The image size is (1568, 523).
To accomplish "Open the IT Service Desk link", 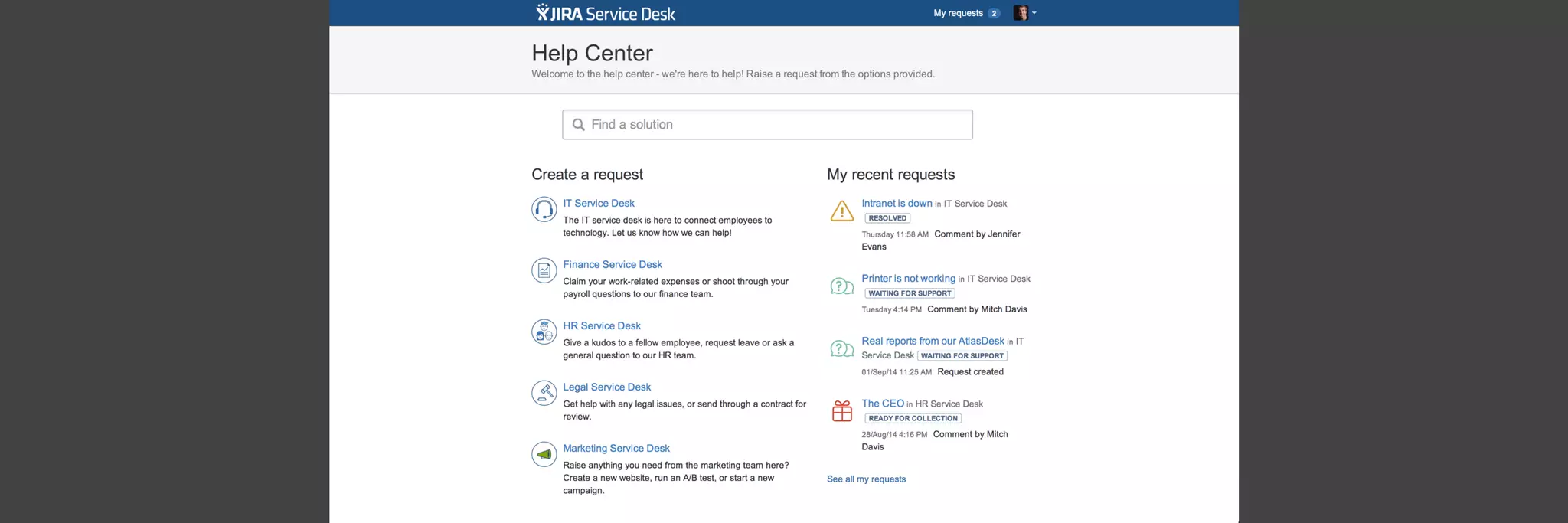I will click(599, 203).
